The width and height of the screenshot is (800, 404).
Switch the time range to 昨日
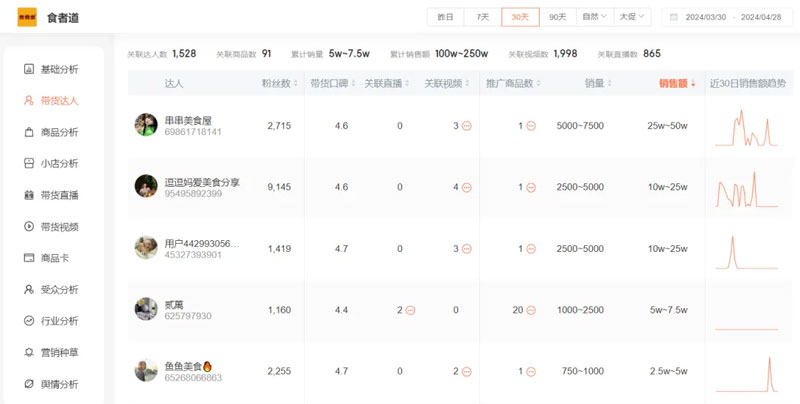[x=446, y=17]
